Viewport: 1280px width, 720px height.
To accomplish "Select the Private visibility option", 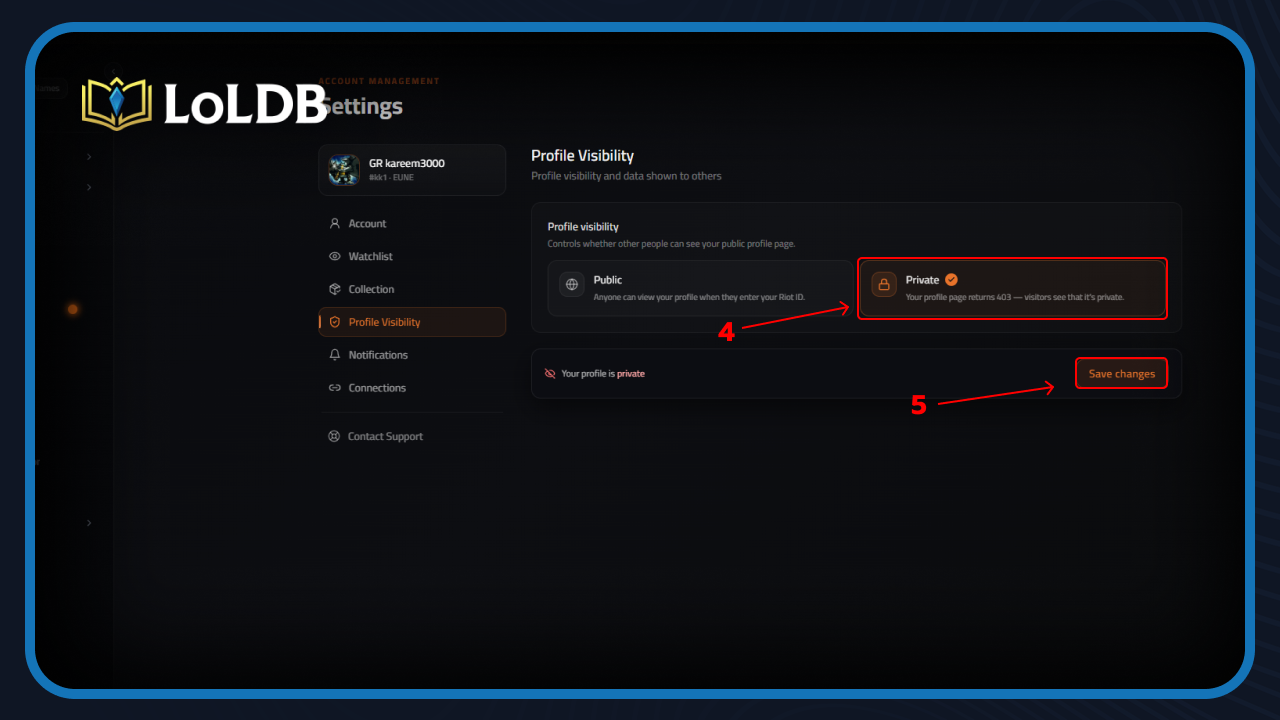I will coord(1012,289).
